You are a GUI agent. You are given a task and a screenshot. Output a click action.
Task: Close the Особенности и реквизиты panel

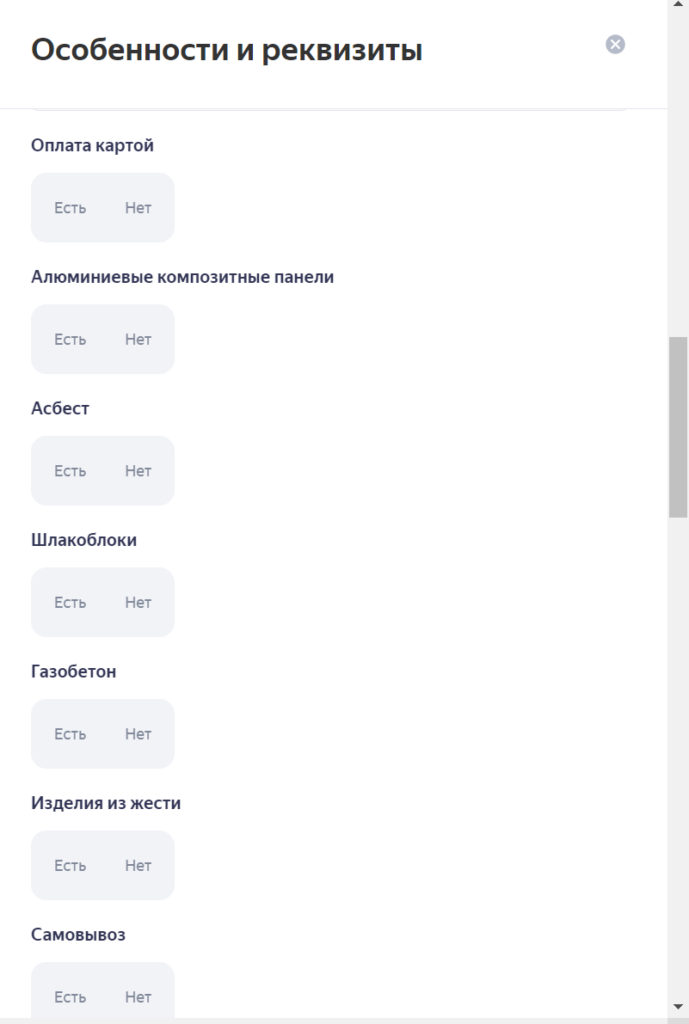(615, 44)
